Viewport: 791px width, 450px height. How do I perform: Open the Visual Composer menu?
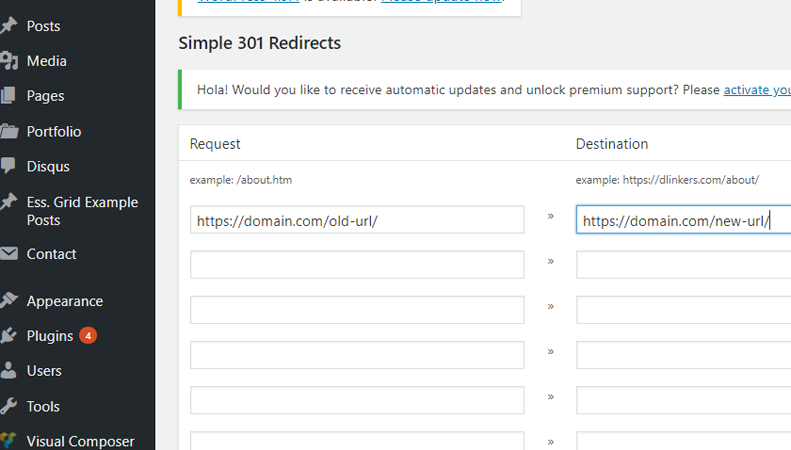click(80, 441)
